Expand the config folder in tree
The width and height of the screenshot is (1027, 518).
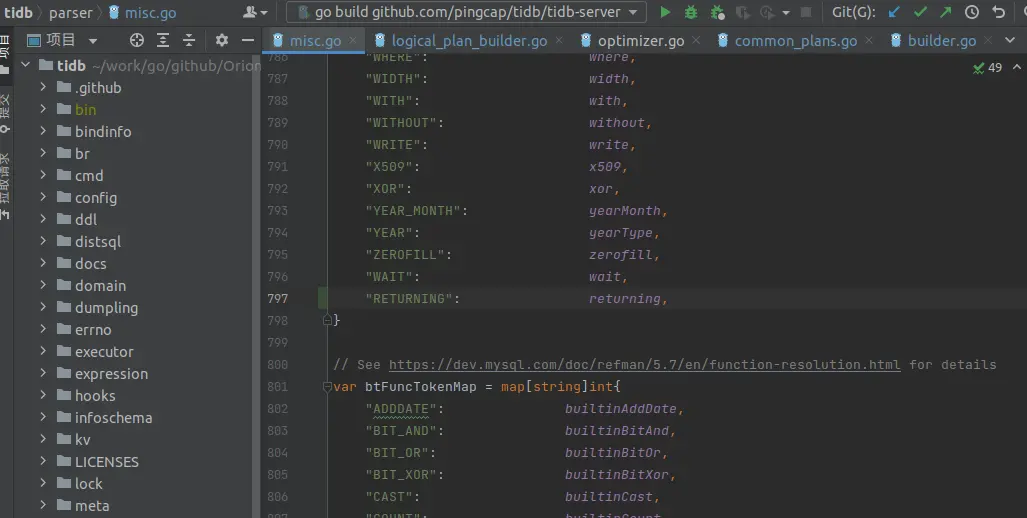pos(44,198)
